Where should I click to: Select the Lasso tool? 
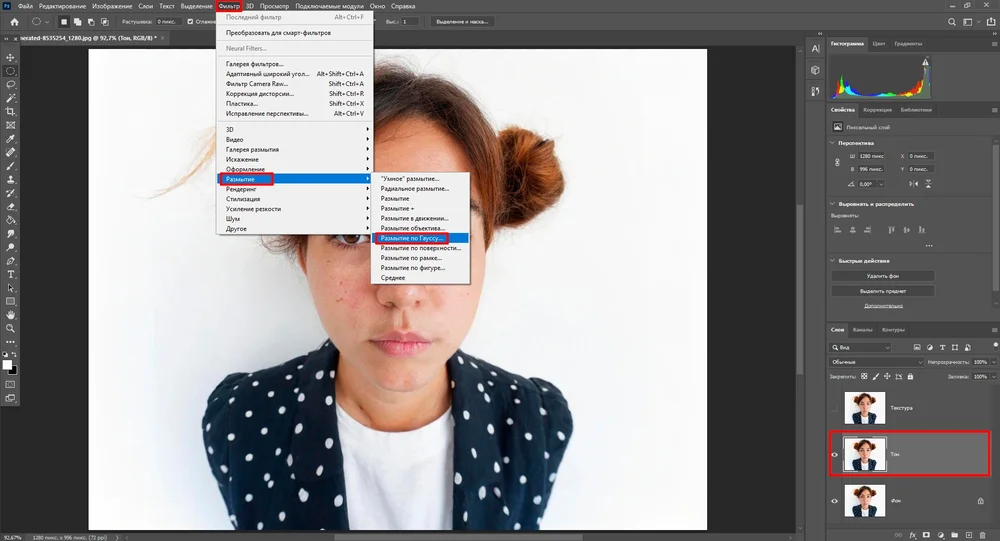pos(10,84)
